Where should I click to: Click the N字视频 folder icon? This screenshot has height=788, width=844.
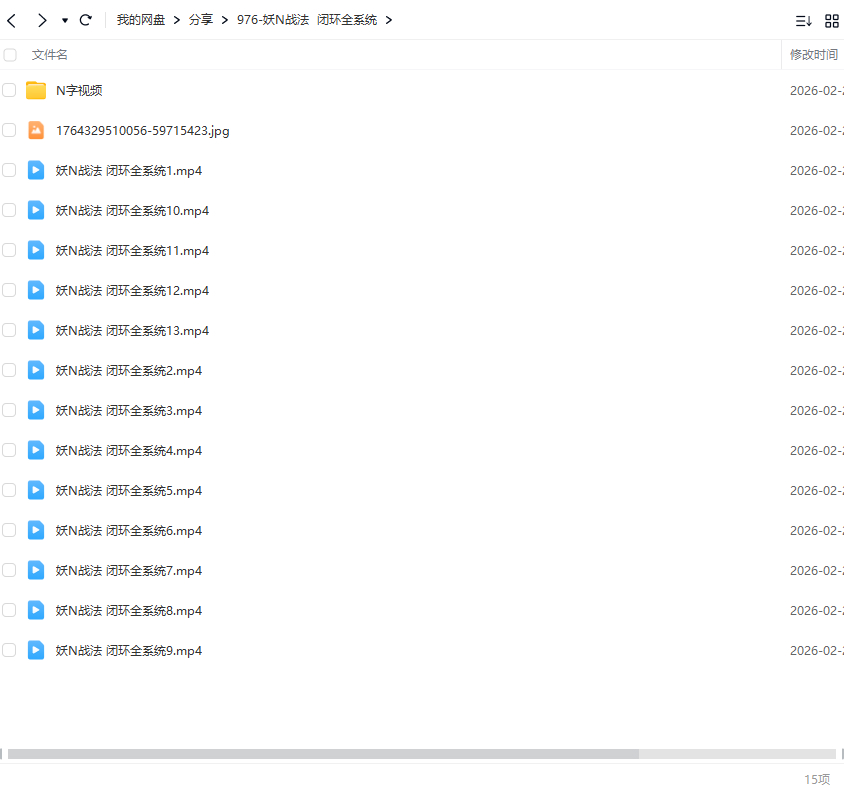tap(36, 91)
